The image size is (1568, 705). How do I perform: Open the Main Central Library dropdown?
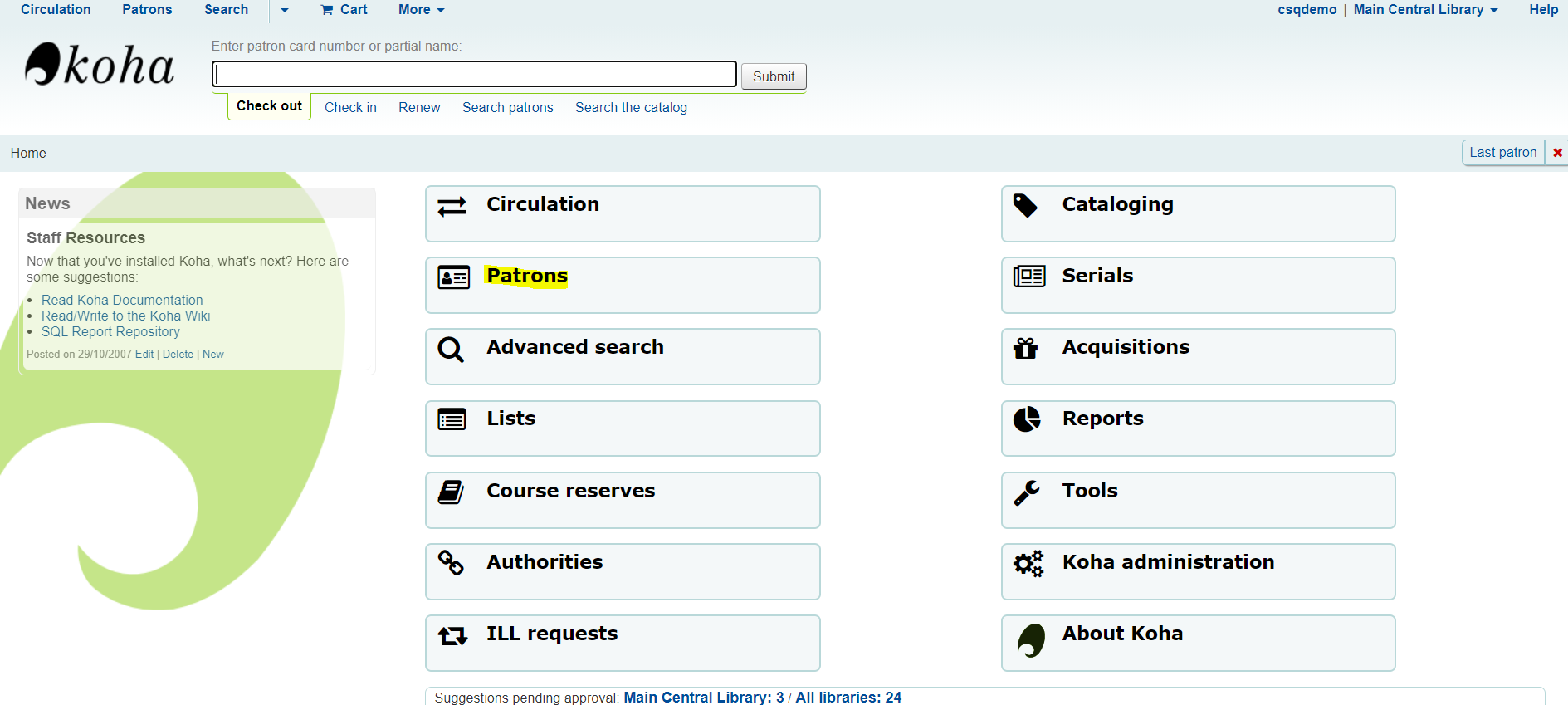[1426, 10]
